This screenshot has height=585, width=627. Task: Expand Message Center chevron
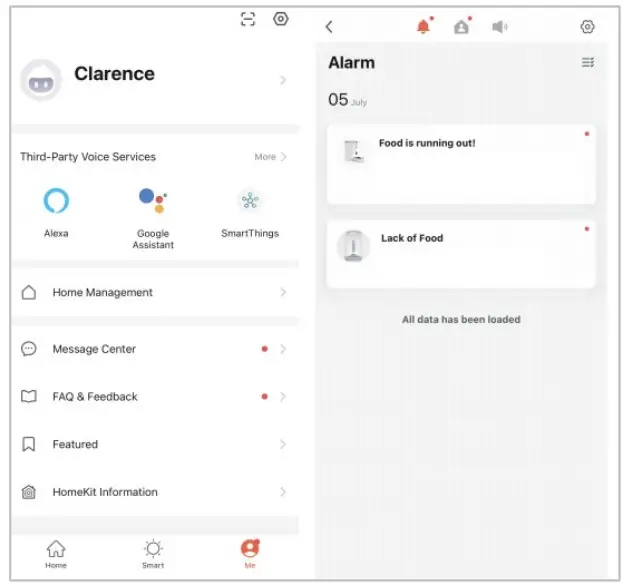(283, 349)
